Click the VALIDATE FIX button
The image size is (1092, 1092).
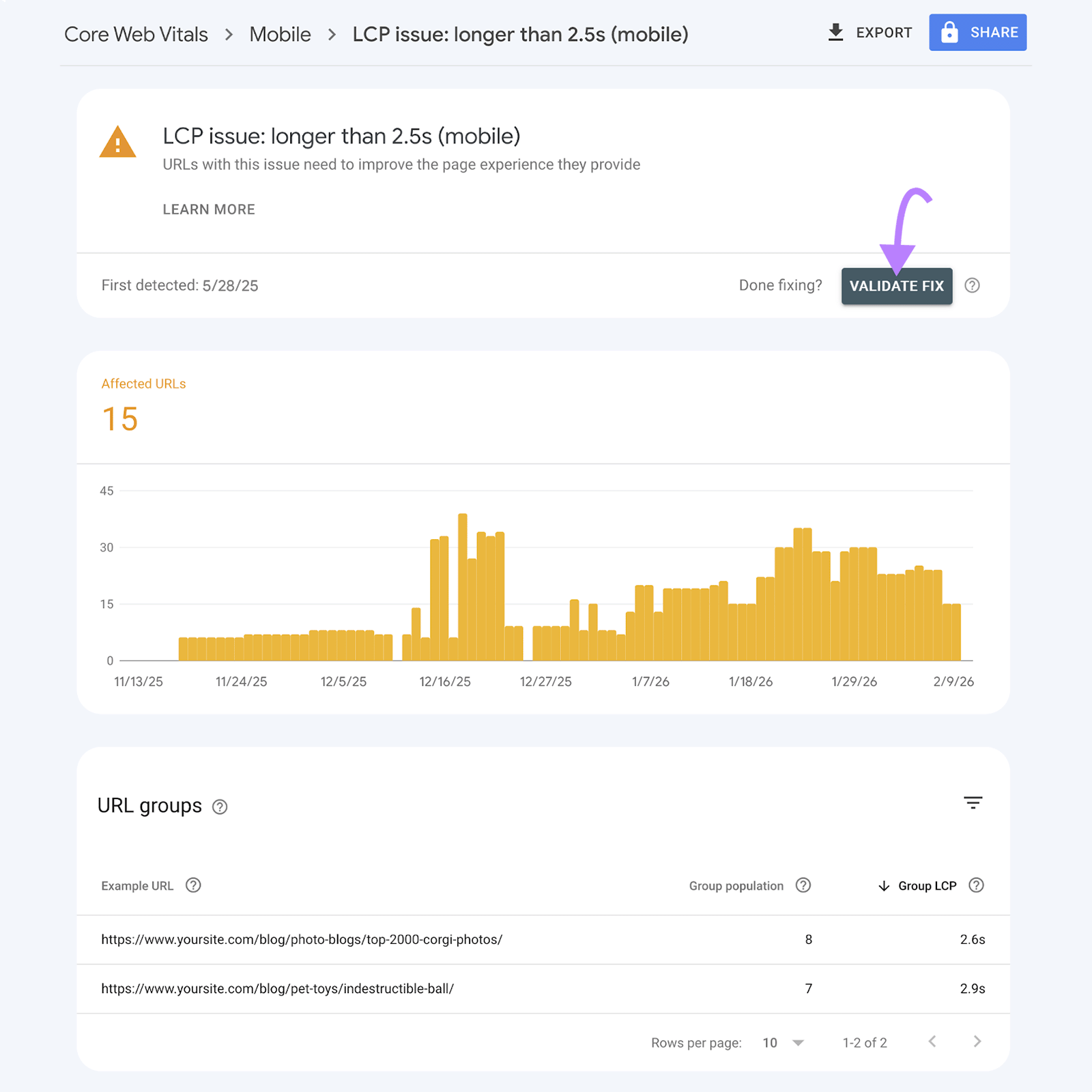pos(896,286)
